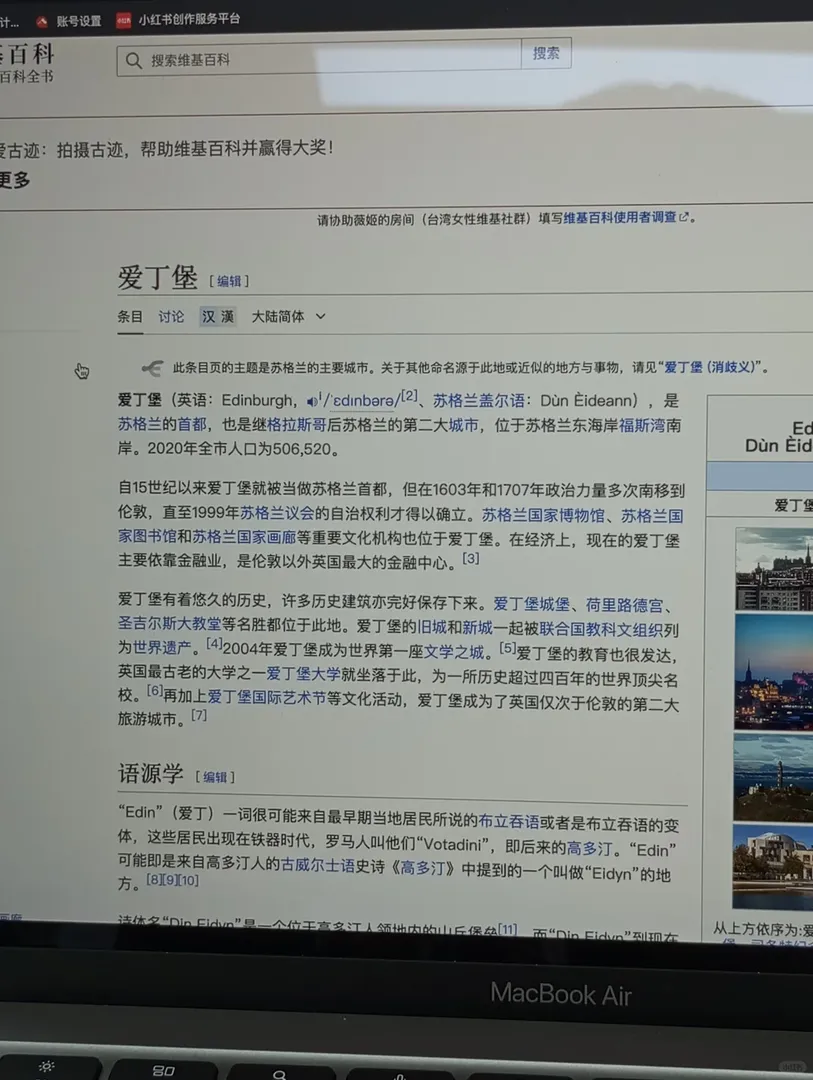Open citation reference [7]
813x1080 pixels.
pos(198,715)
